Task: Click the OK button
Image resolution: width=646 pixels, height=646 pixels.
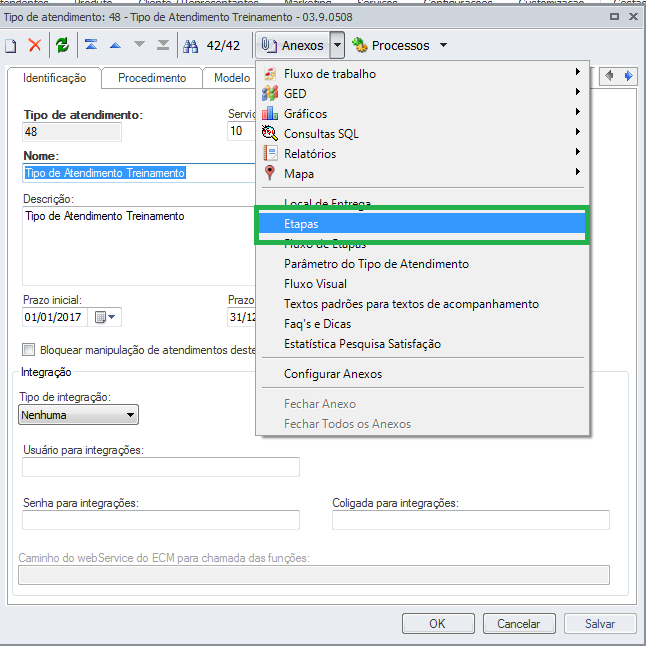Action: (x=438, y=624)
